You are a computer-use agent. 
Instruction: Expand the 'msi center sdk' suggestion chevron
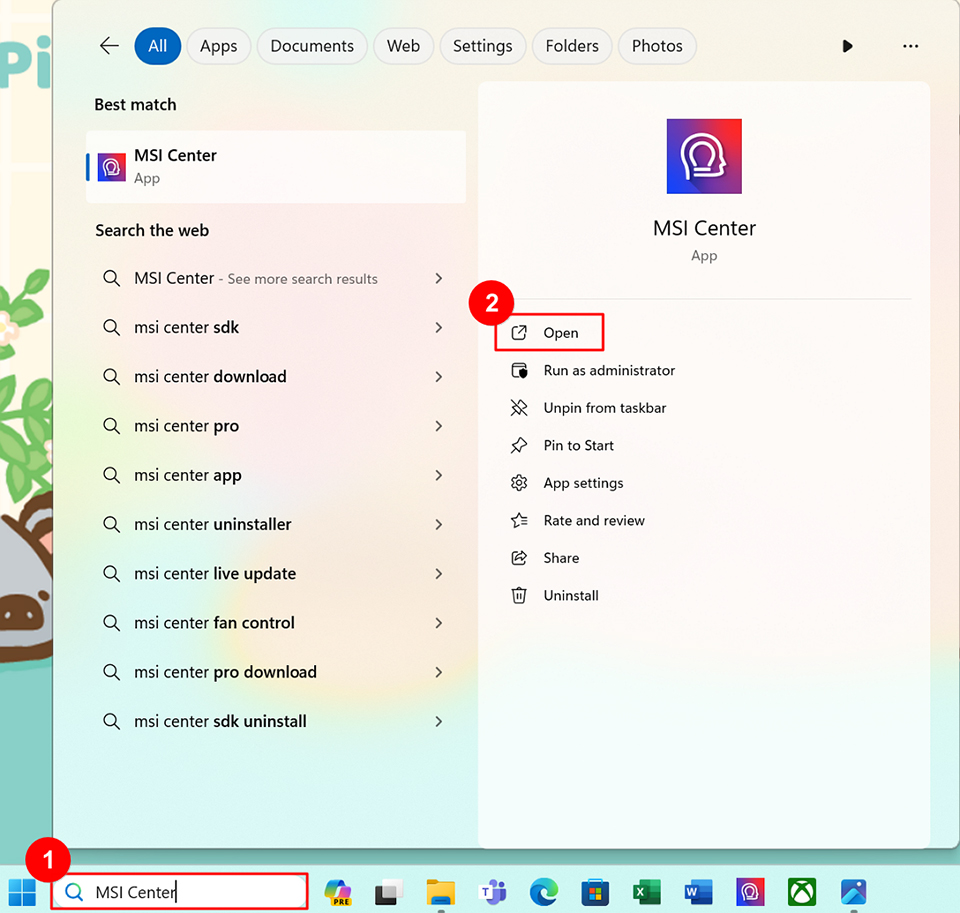click(438, 328)
